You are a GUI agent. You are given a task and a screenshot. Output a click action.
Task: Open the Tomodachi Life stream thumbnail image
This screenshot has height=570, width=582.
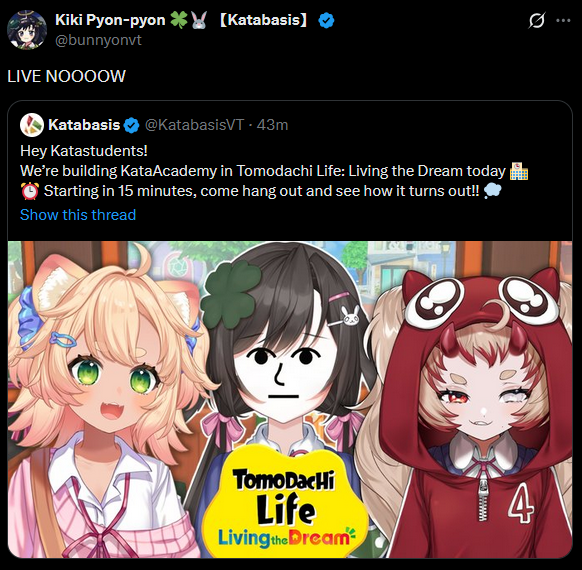(x=290, y=399)
